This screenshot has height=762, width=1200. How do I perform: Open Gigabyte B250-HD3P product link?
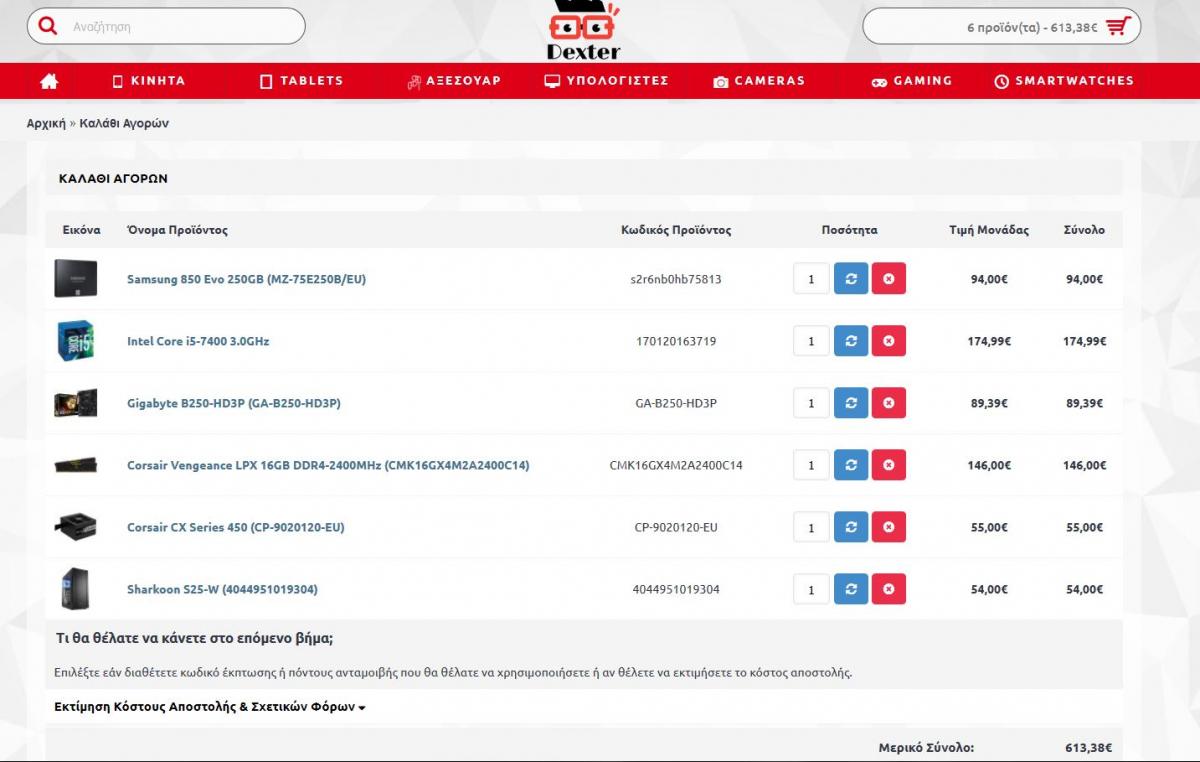coord(234,403)
